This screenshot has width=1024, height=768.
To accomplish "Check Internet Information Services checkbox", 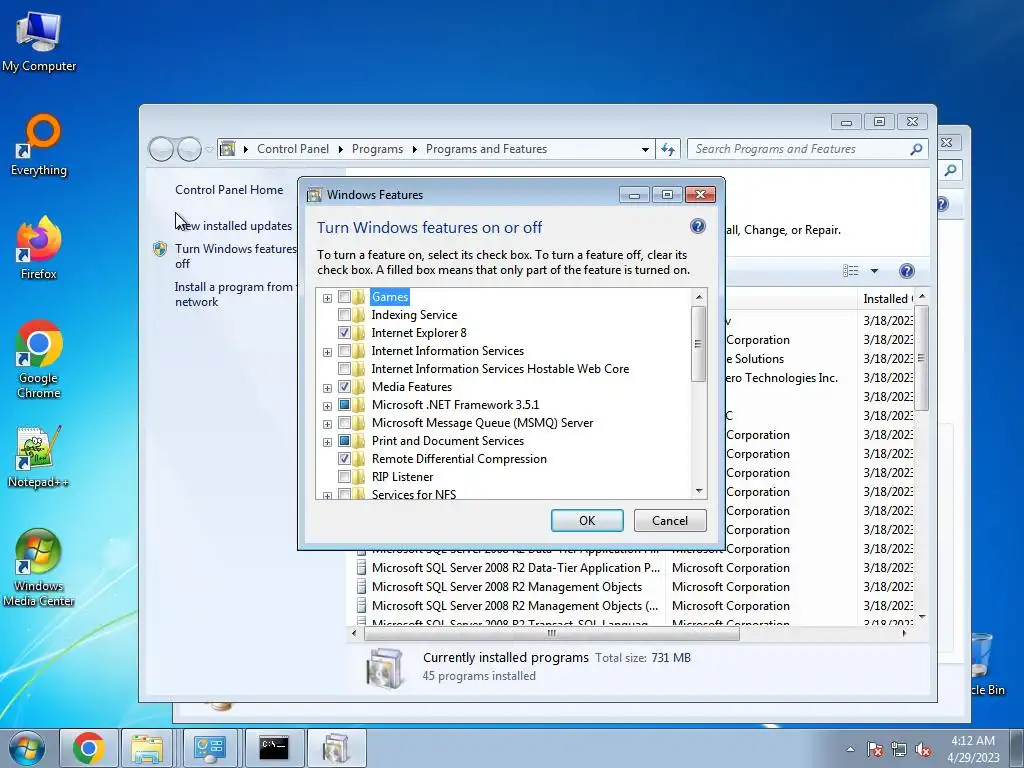I will point(344,351).
